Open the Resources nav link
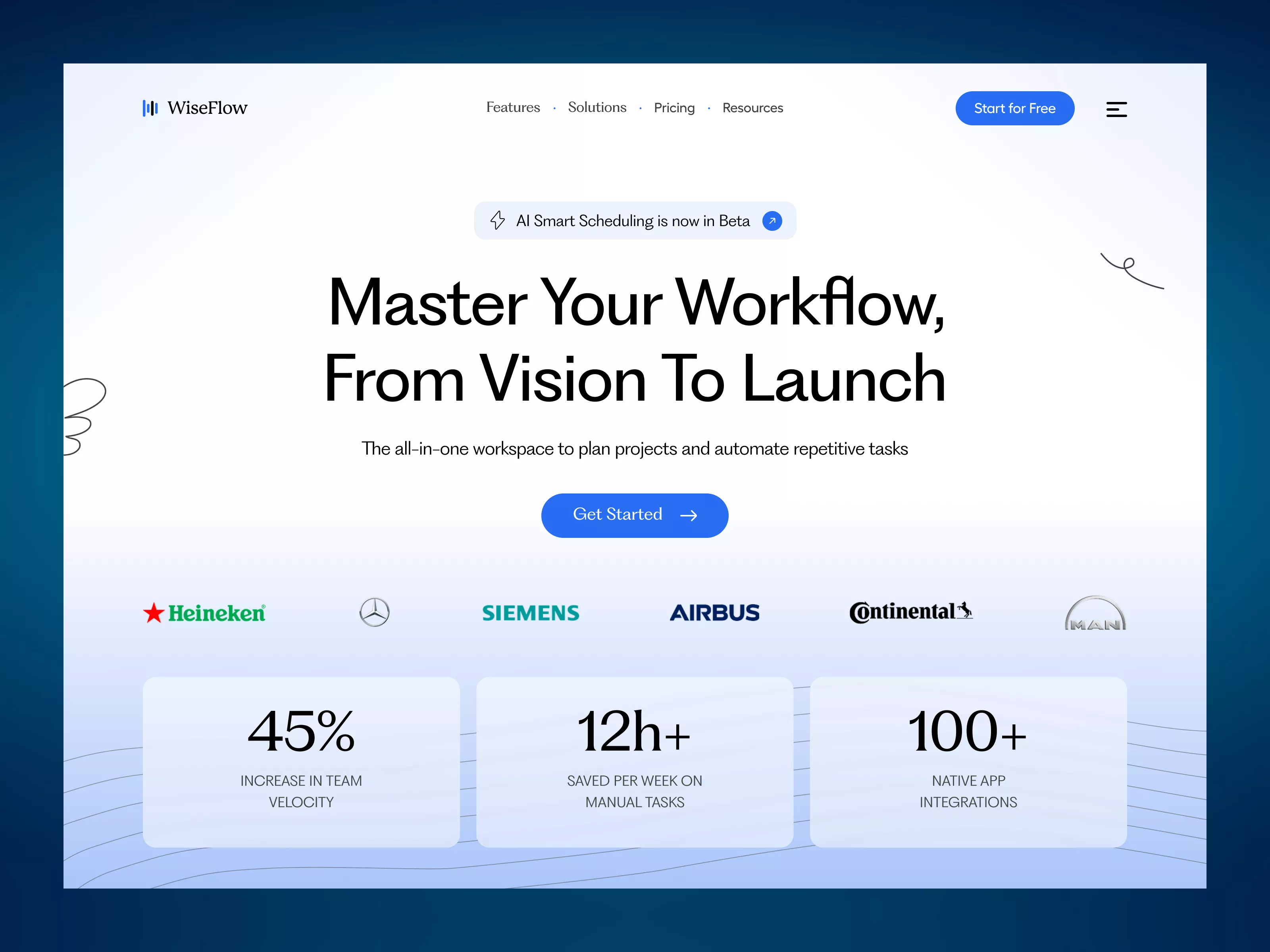Image resolution: width=1270 pixels, height=952 pixels. click(x=752, y=108)
